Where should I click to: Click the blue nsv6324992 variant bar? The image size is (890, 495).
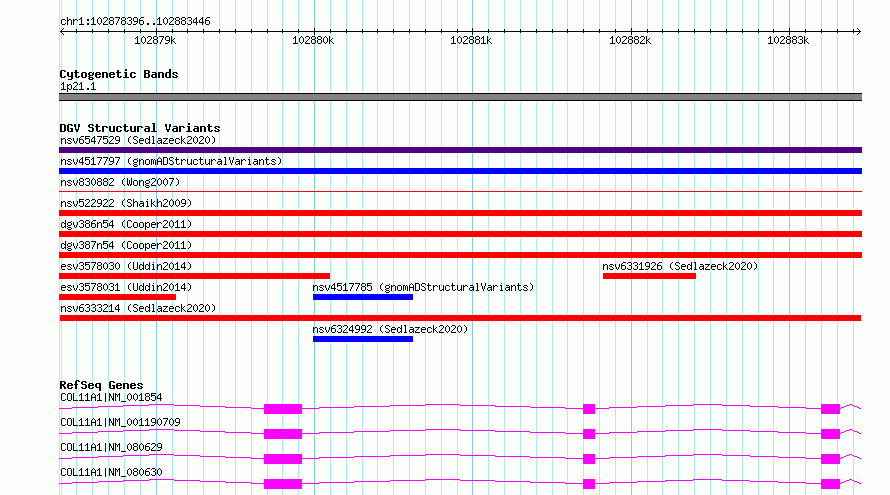coord(363,339)
